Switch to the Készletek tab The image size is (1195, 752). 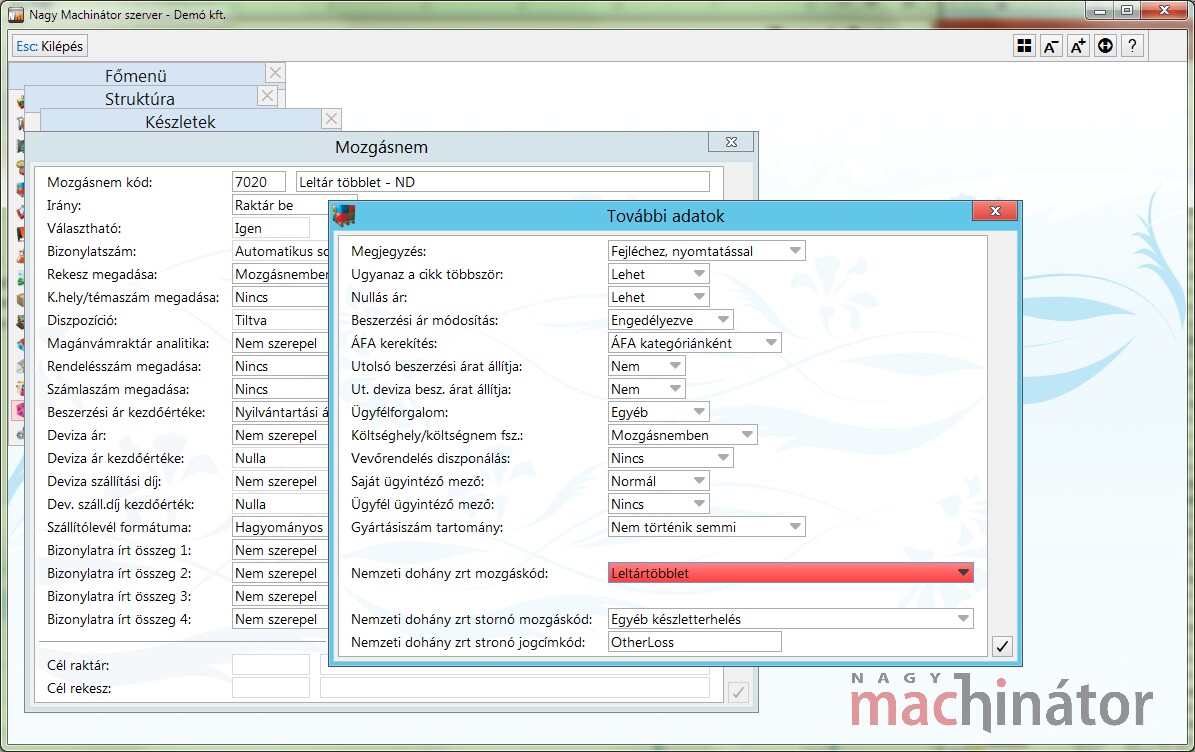[x=181, y=121]
